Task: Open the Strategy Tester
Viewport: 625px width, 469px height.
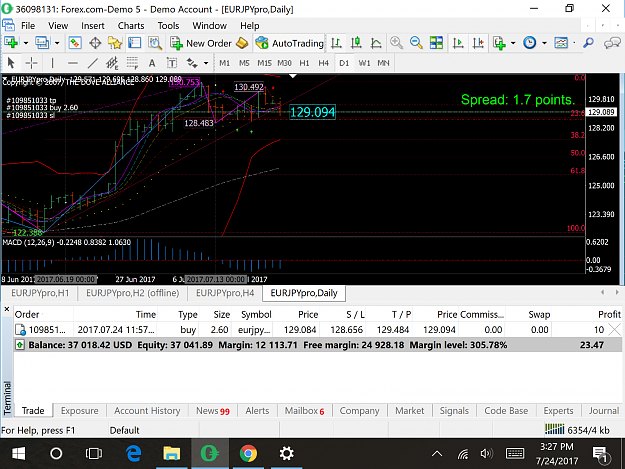Action: click(155, 43)
